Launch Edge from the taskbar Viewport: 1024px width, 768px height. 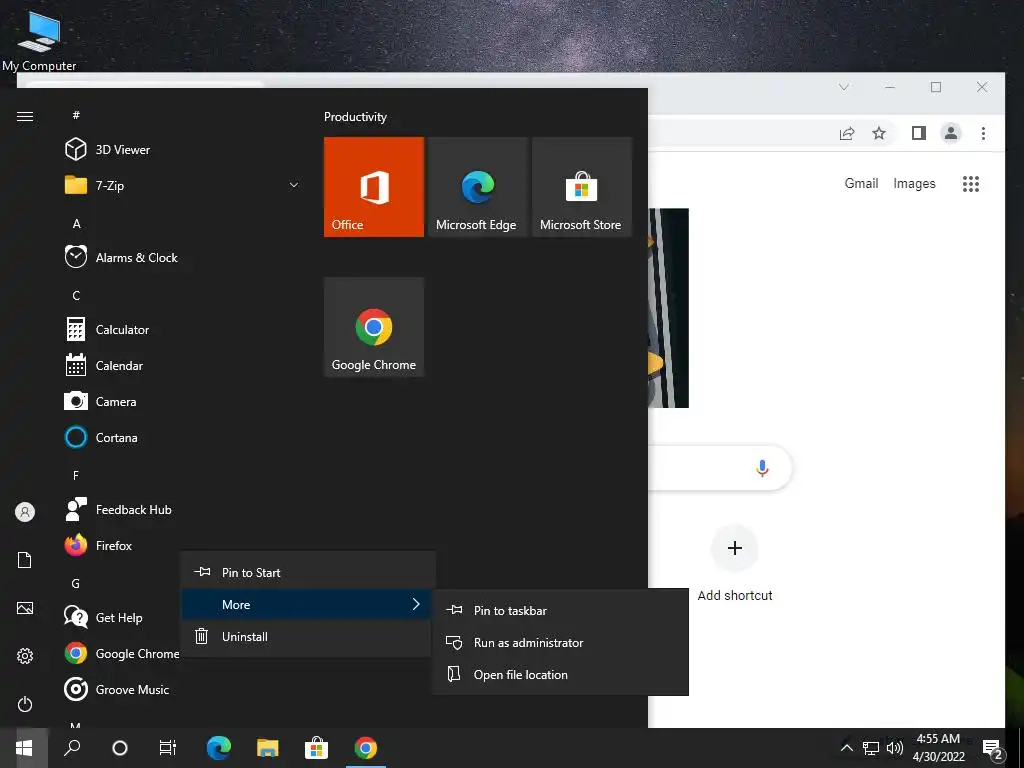(219, 748)
